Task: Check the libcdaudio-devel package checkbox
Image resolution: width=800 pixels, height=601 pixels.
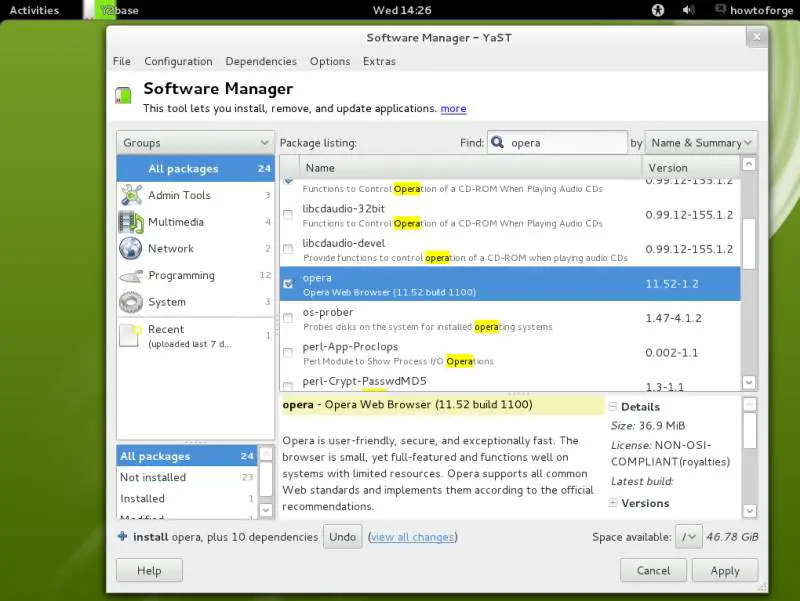Action: 288,249
